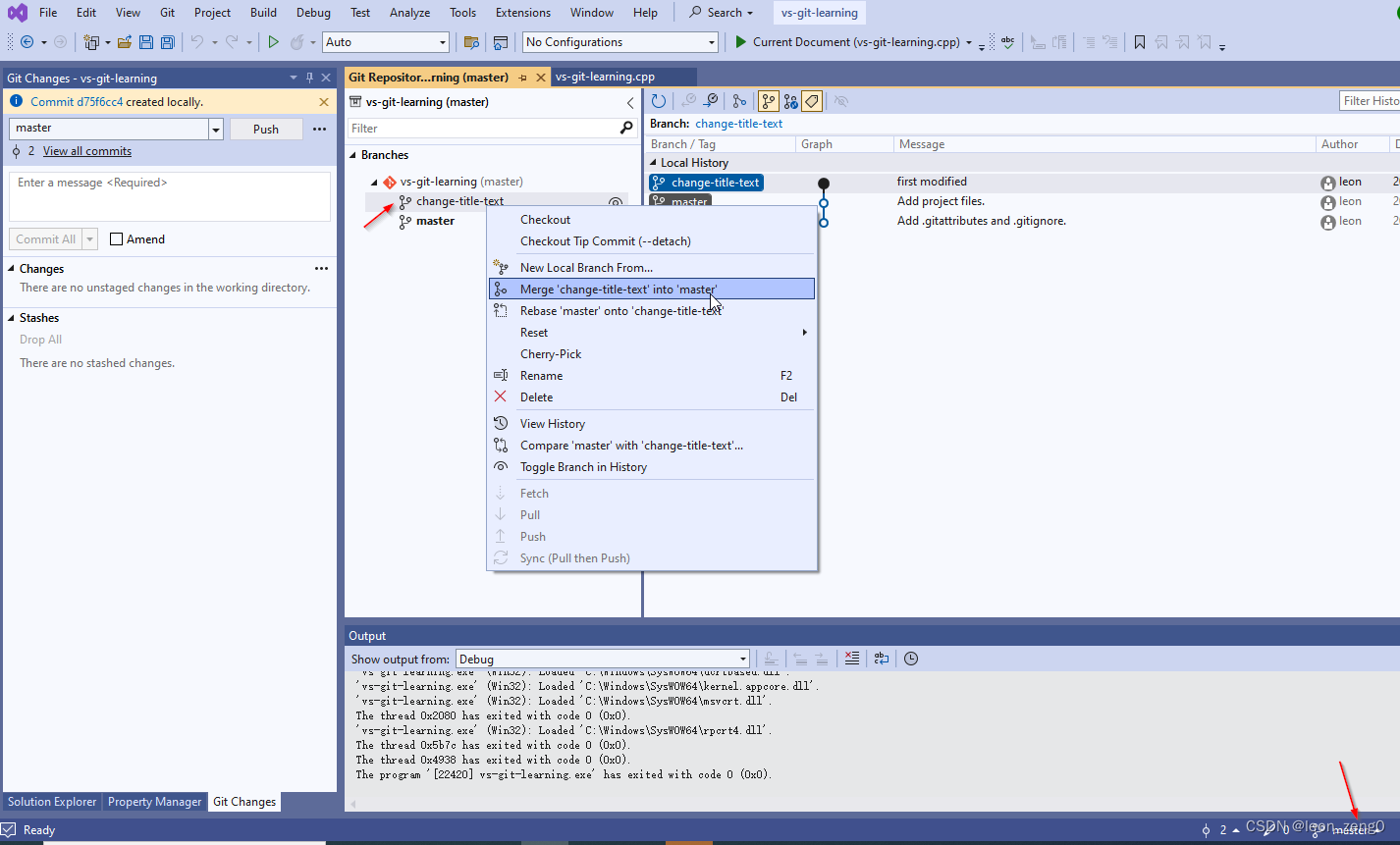Click the Refresh icon in Git Repository

659,101
